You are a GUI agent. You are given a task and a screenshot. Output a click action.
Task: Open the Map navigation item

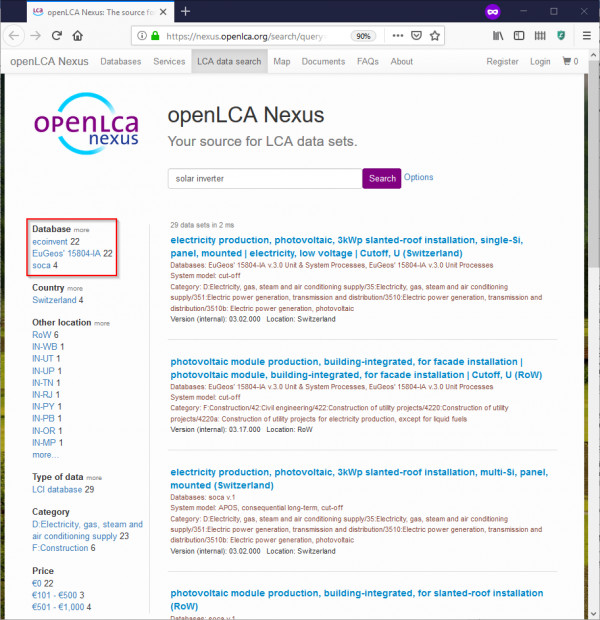point(282,61)
